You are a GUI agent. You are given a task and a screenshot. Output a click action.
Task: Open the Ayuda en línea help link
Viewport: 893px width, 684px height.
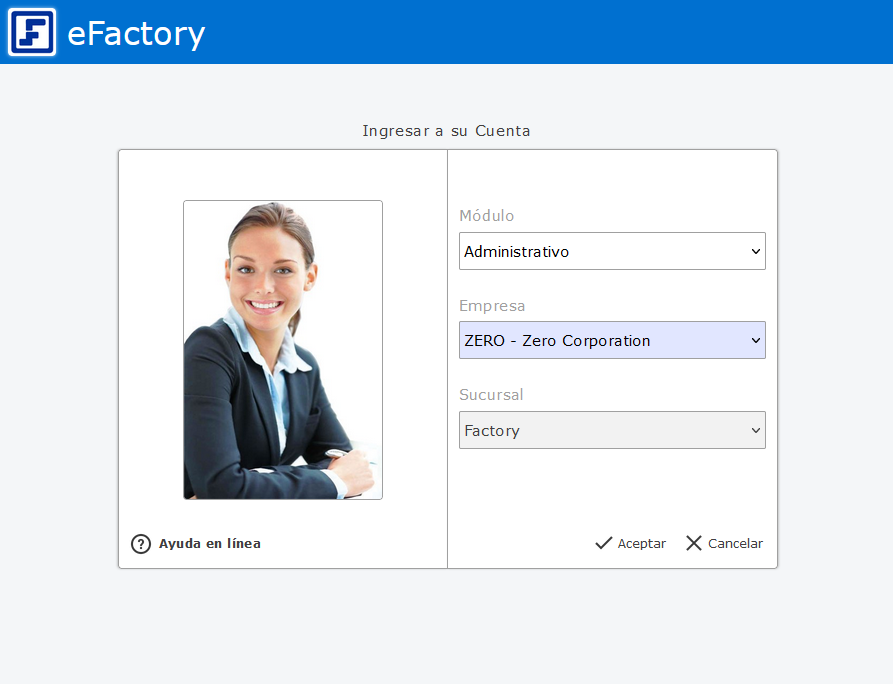[209, 544]
